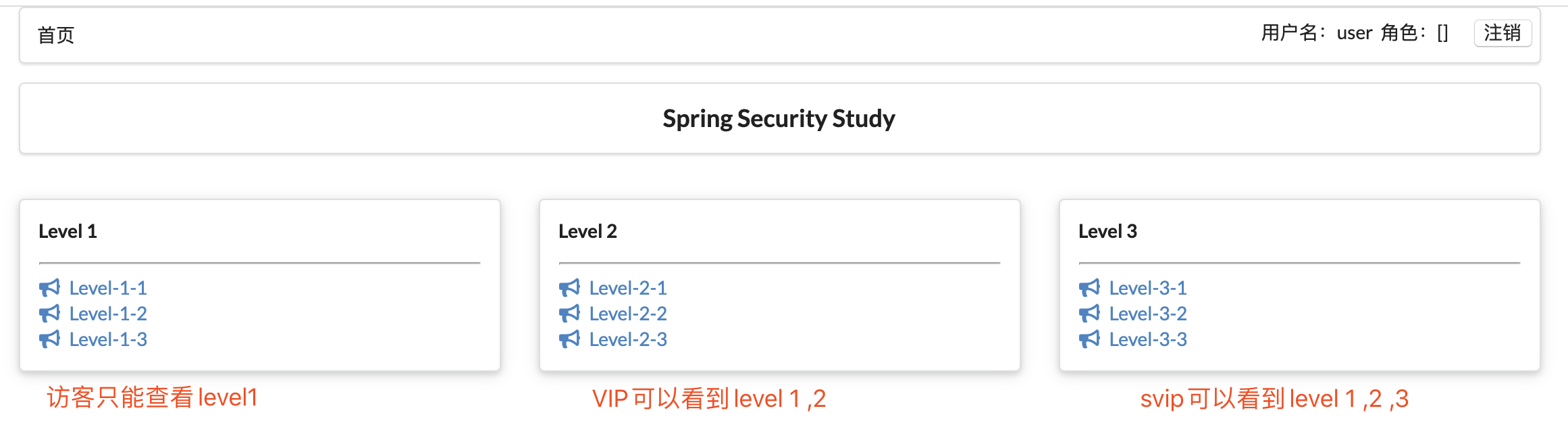Click the Spring Security Study heading
Viewport: 1568px width, 442px height.
pyautogui.click(x=779, y=119)
